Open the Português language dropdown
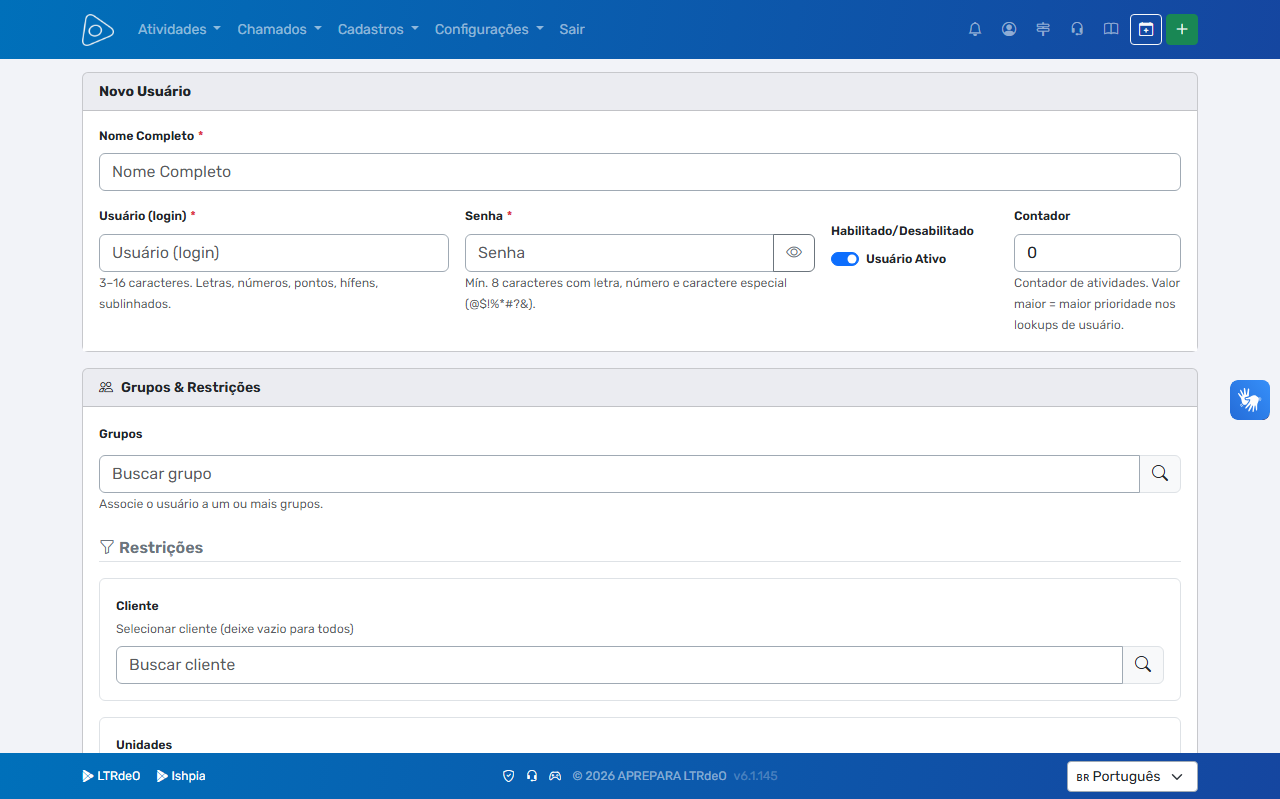Image resolution: width=1280 pixels, height=799 pixels. point(1132,776)
